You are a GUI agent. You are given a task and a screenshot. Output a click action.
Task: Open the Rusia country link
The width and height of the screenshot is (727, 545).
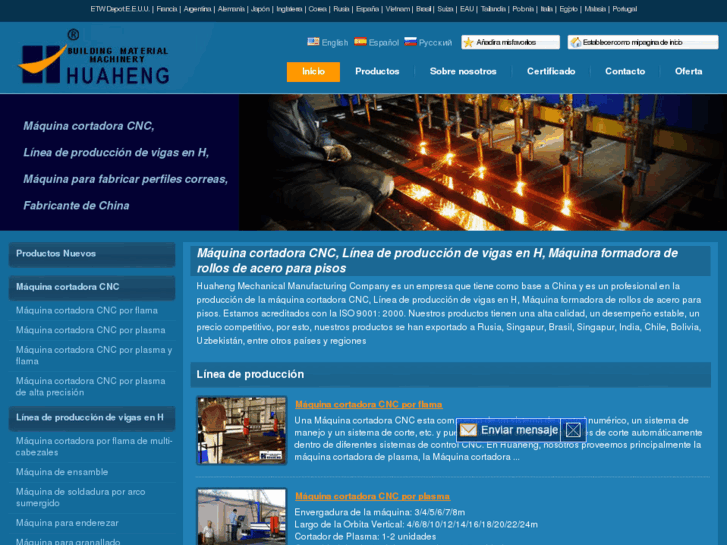coord(341,9)
